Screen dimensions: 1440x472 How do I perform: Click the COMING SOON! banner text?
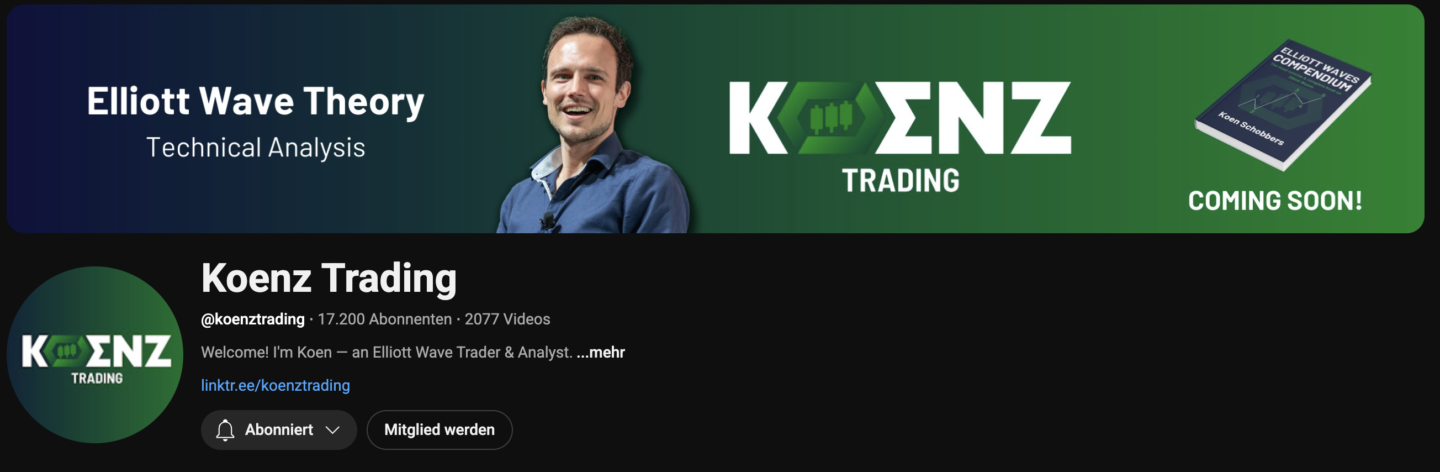[x=1275, y=200]
